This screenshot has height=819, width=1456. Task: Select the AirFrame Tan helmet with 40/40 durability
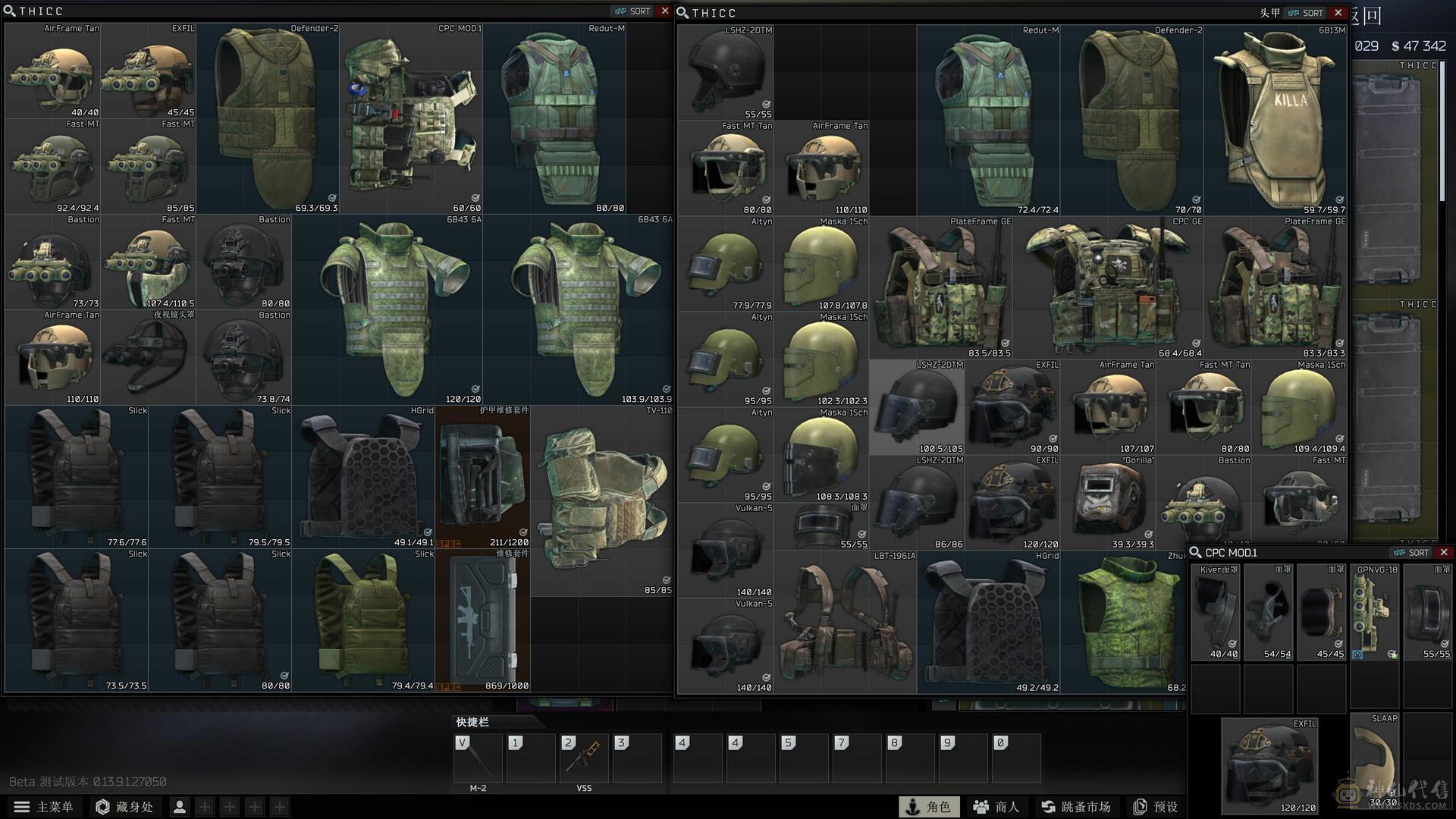click(x=53, y=71)
